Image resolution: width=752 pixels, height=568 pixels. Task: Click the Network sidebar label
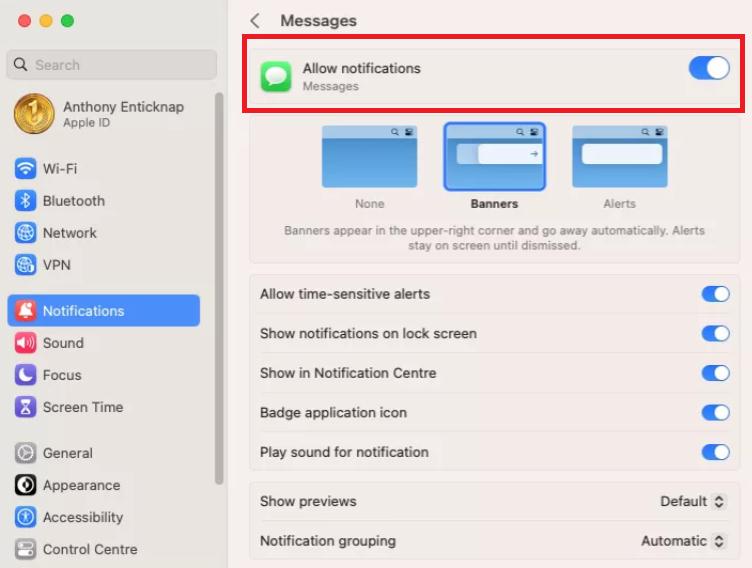[70, 233]
